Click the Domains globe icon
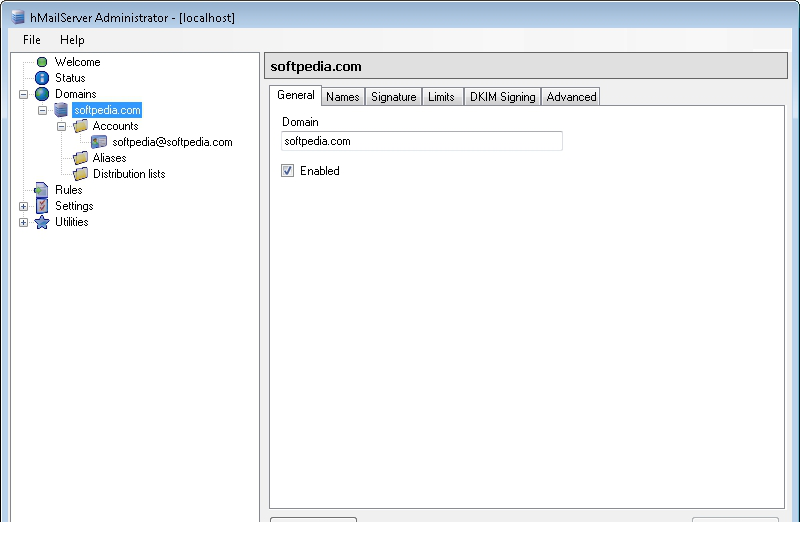Screen dimensions: 800x542 click(x=42, y=94)
